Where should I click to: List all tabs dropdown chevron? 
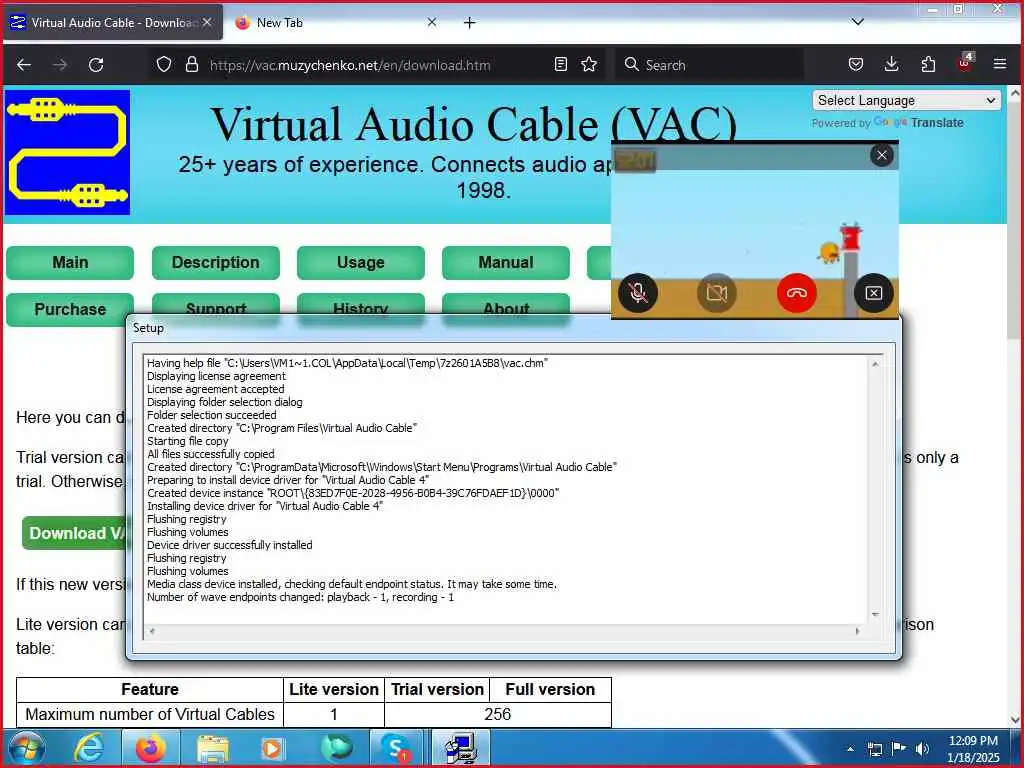[x=857, y=22]
